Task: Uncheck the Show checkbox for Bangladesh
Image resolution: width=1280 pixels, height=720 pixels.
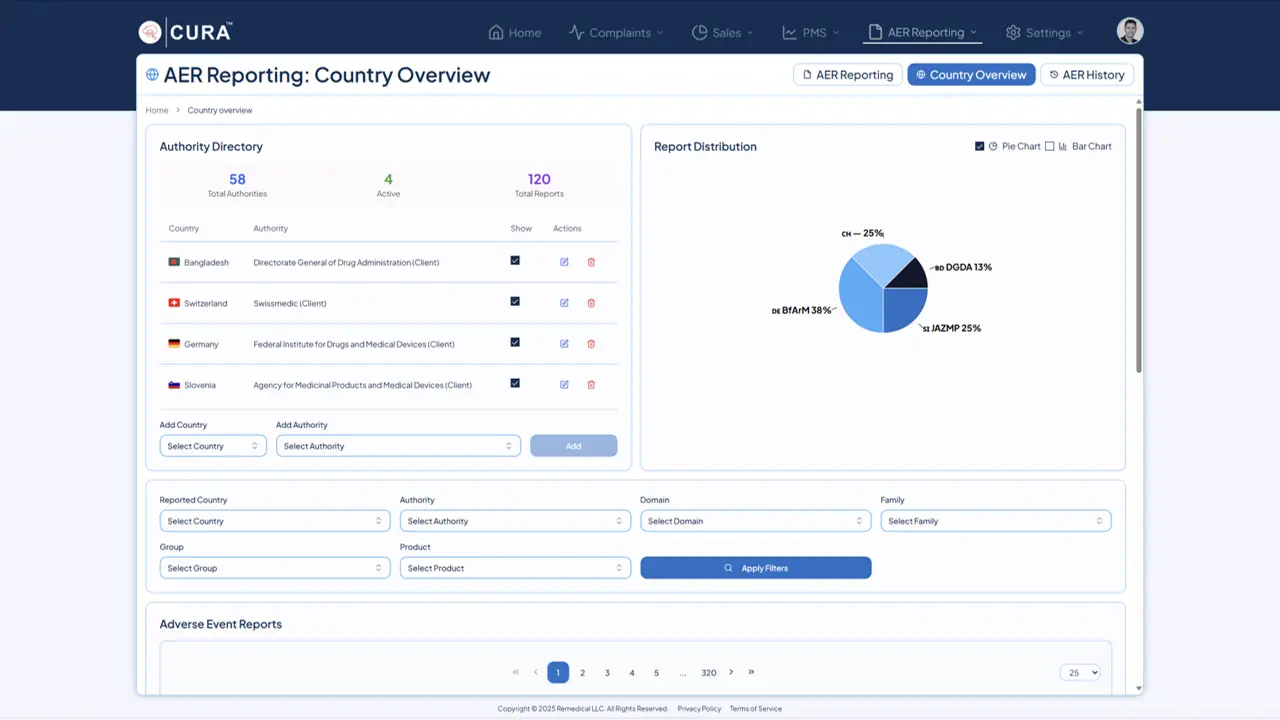Action: coord(515,260)
